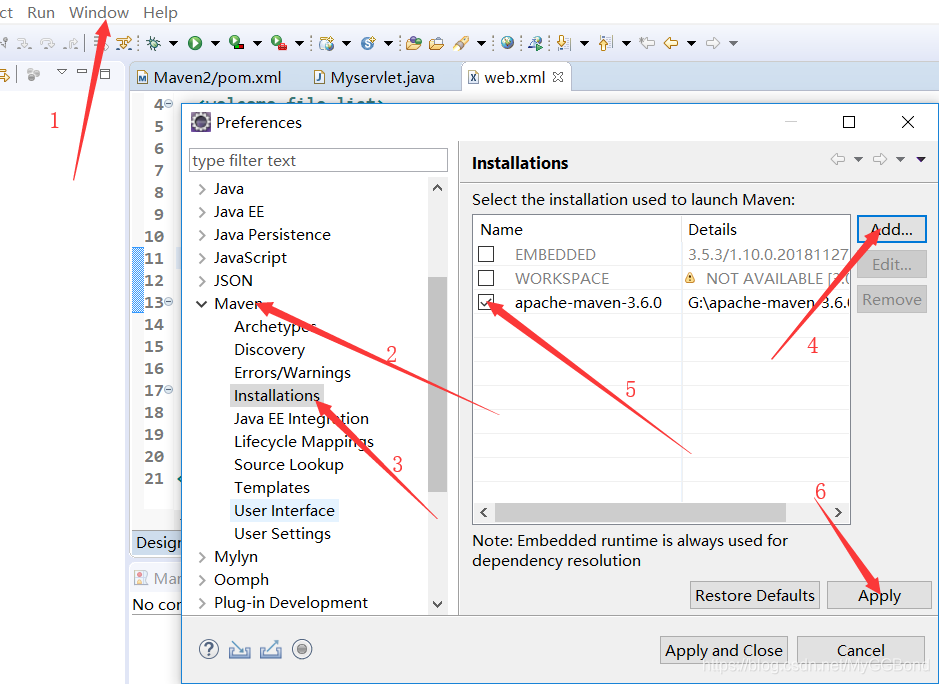This screenshot has height=684, width=939.
Task: Open the Debug button dropdown arrow
Action: (173, 43)
